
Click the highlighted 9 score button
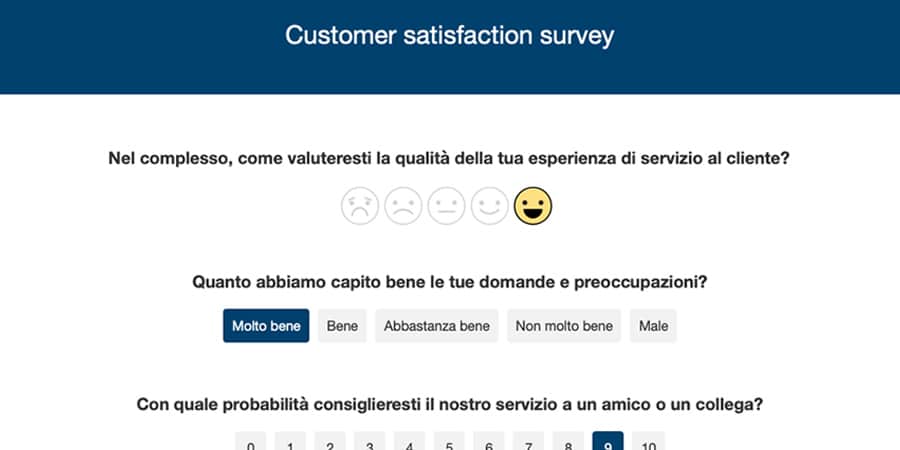coord(608,442)
